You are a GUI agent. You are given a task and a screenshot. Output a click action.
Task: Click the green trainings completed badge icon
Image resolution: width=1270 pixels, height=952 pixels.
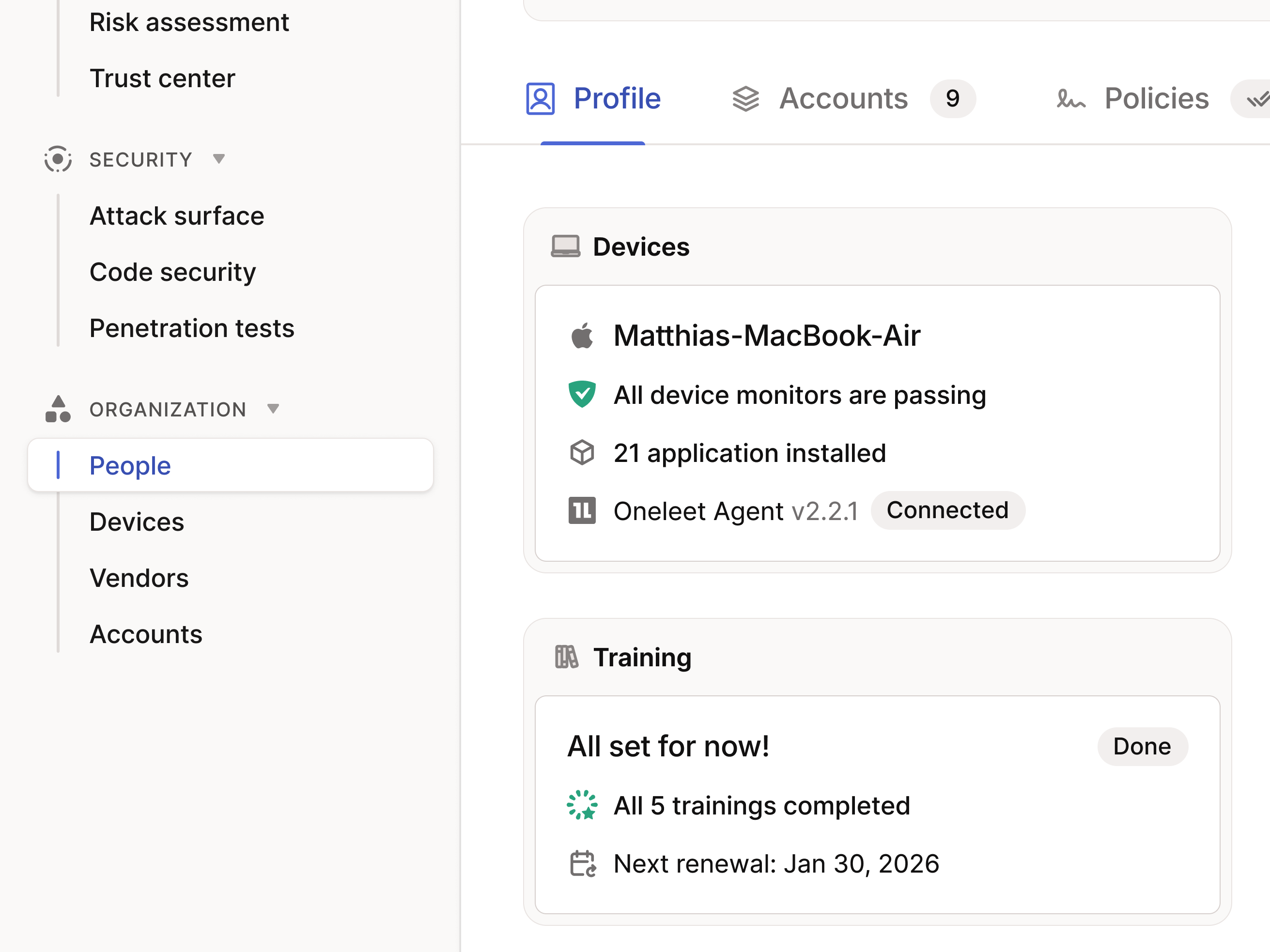pos(582,805)
